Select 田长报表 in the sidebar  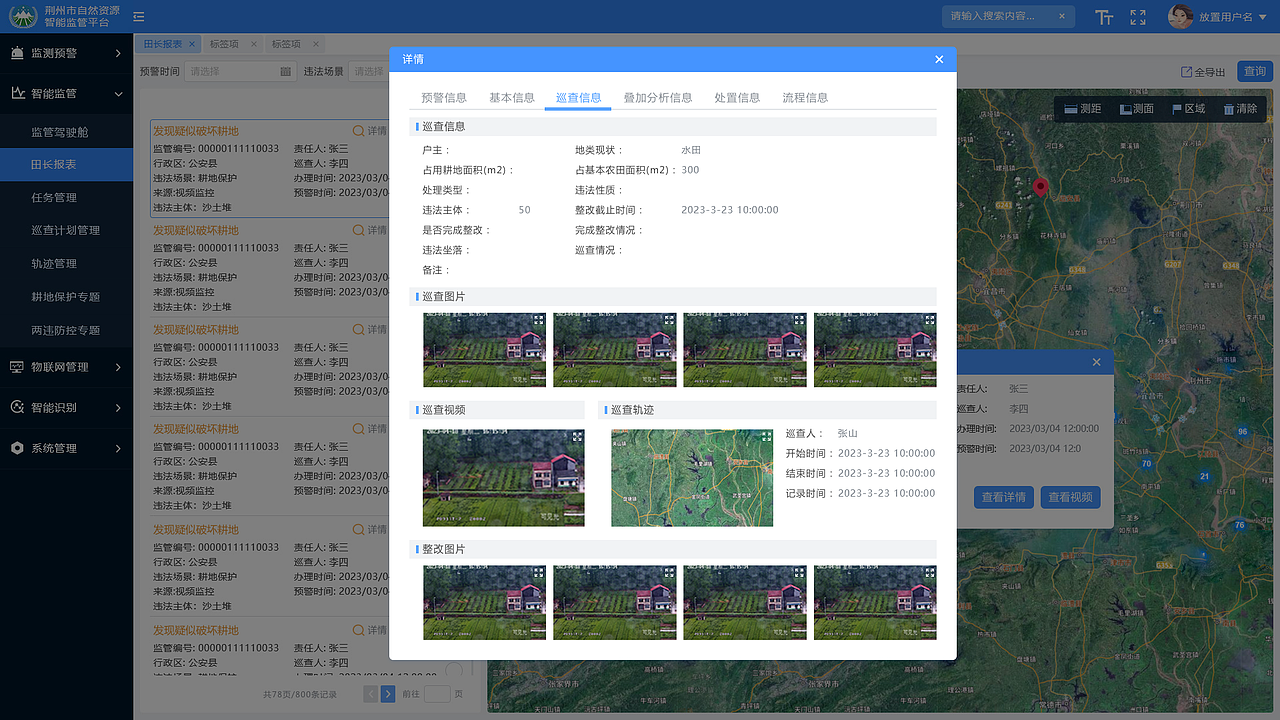[66, 165]
